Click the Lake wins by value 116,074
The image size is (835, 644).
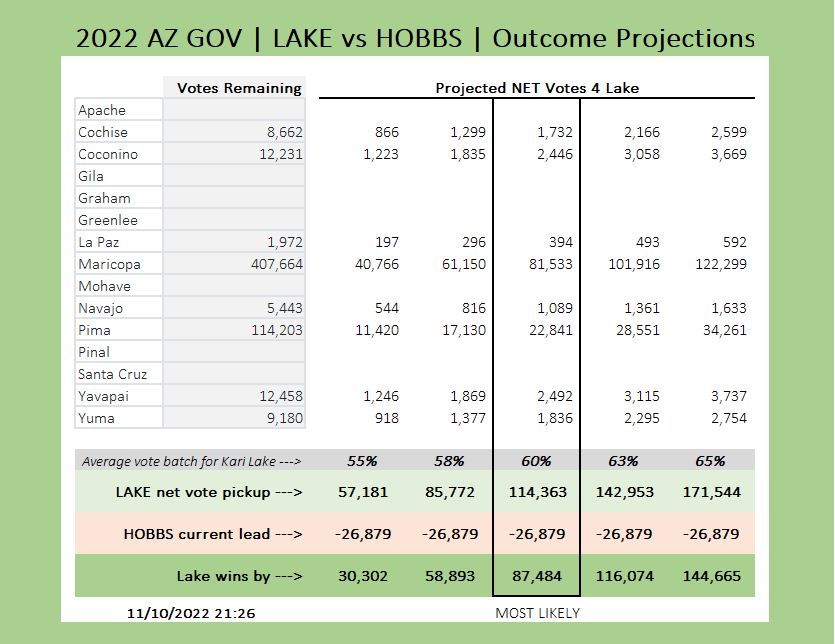pos(625,576)
